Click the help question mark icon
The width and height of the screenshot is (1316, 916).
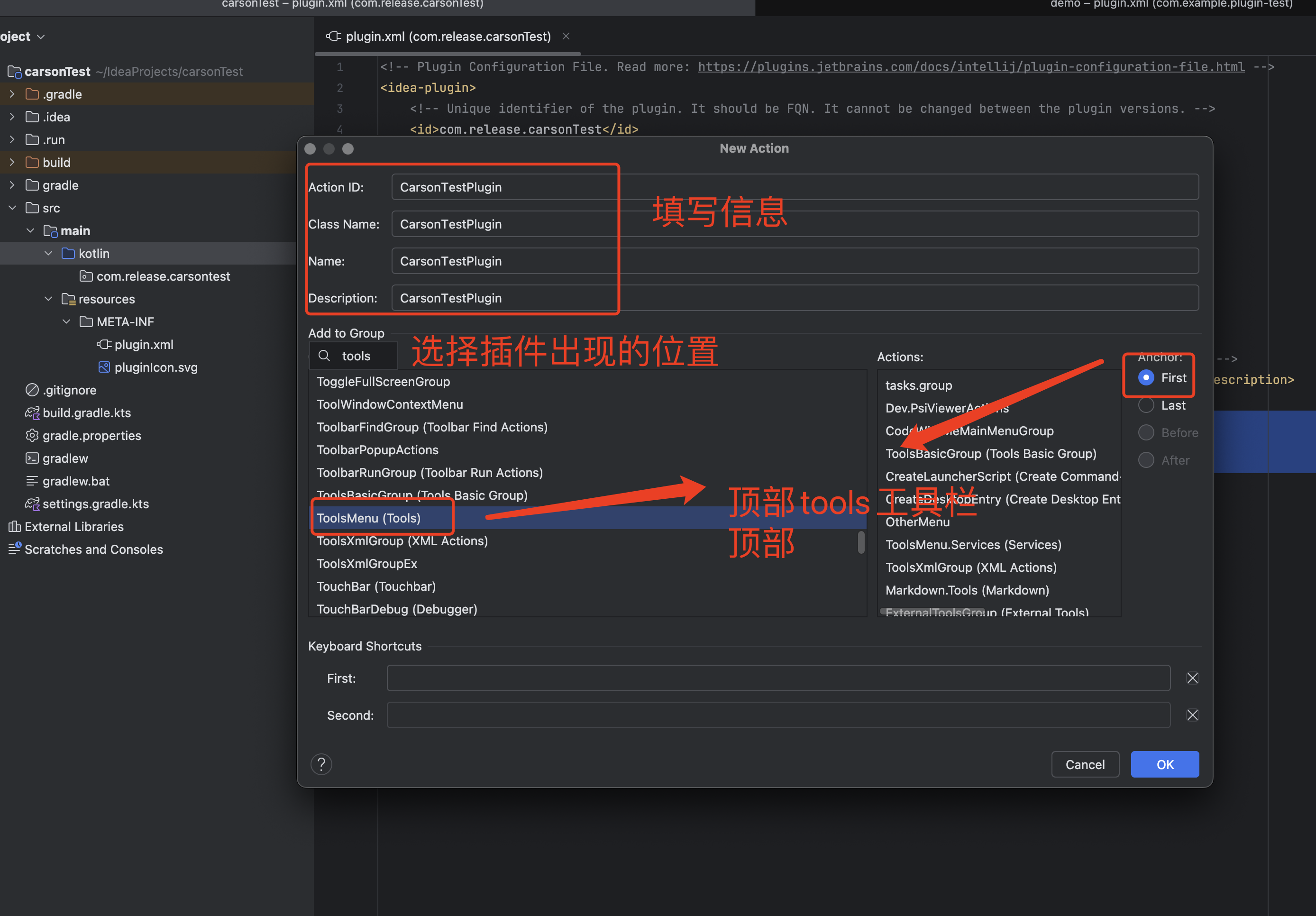click(321, 764)
